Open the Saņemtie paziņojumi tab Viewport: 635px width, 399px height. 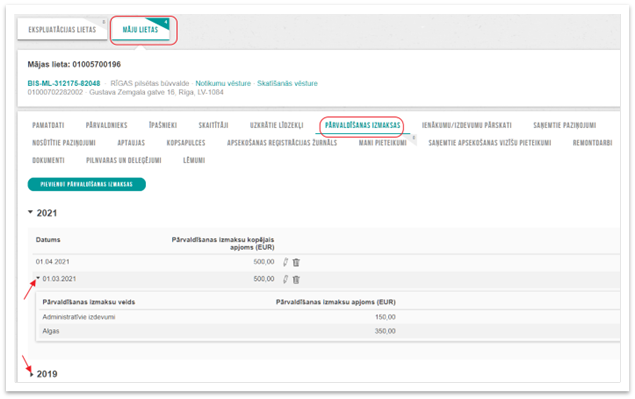(565, 125)
